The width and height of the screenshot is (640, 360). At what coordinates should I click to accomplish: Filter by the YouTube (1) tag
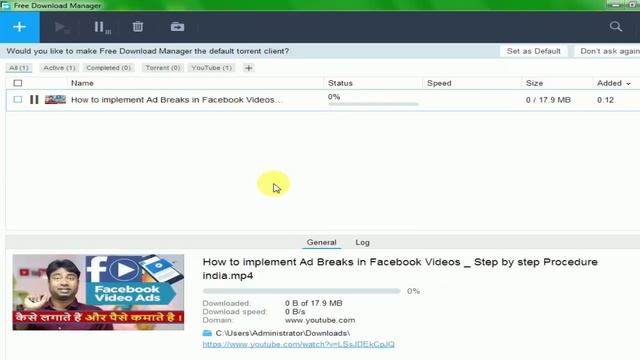(211, 68)
